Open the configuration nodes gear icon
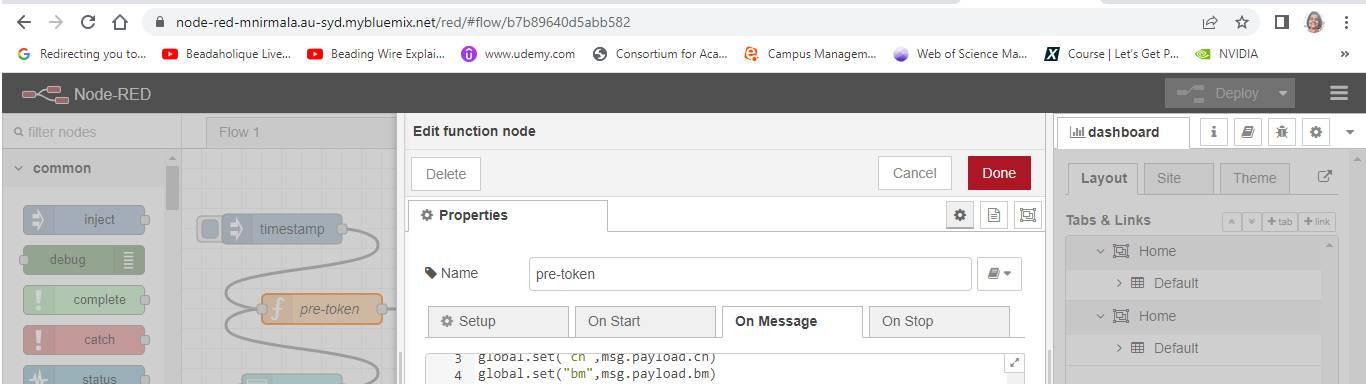Image resolution: width=1366 pixels, height=384 pixels. (1316, 132)
